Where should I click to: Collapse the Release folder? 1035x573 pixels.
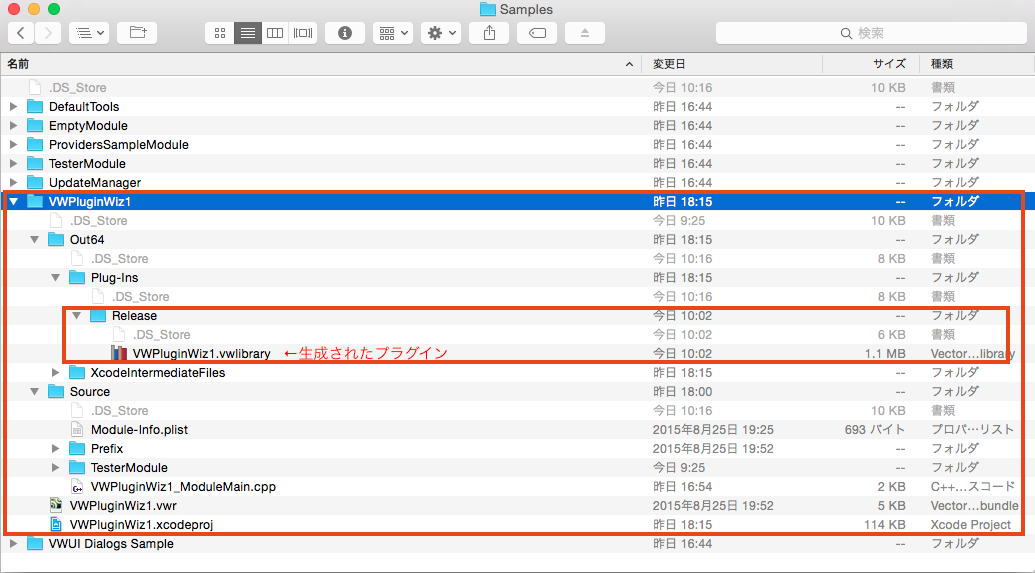(x=77, y=316)
